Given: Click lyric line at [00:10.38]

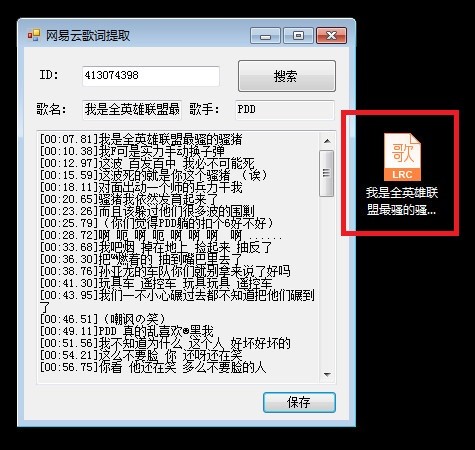Looking at the screenshot, I should click(x=132, y=151).
